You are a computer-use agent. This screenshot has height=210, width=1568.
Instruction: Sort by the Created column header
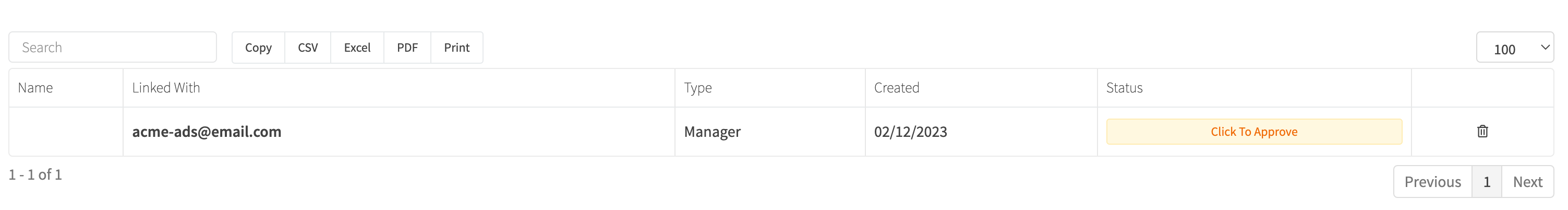(x=896, y=88)
